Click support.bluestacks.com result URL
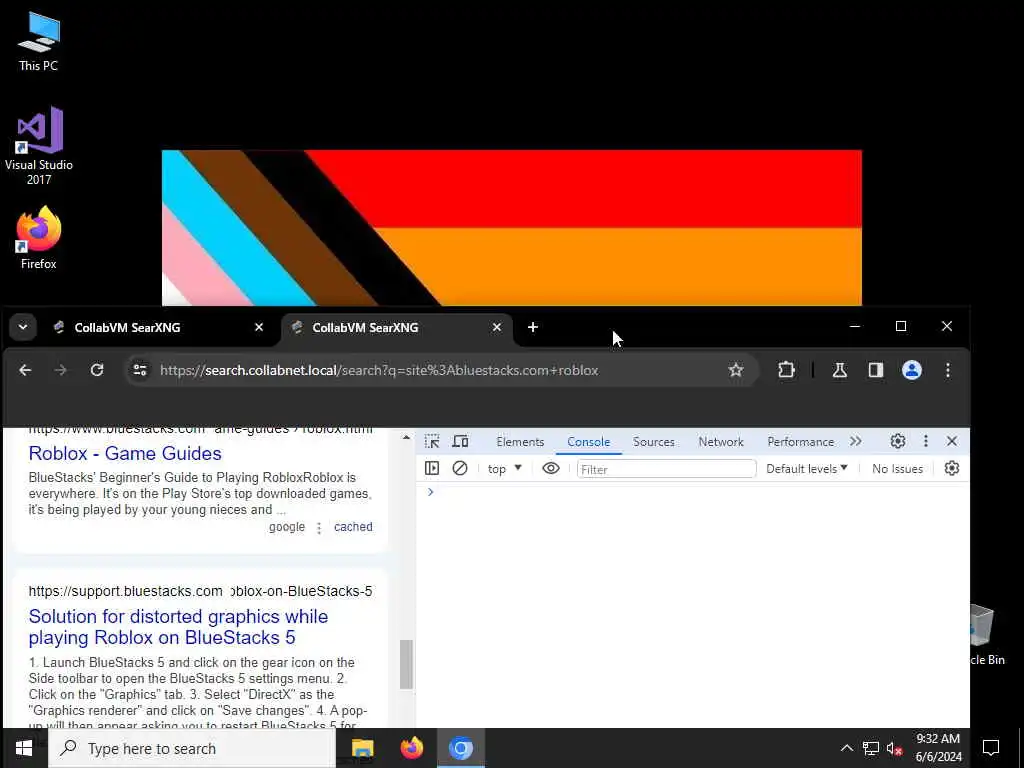 [200, 591]
